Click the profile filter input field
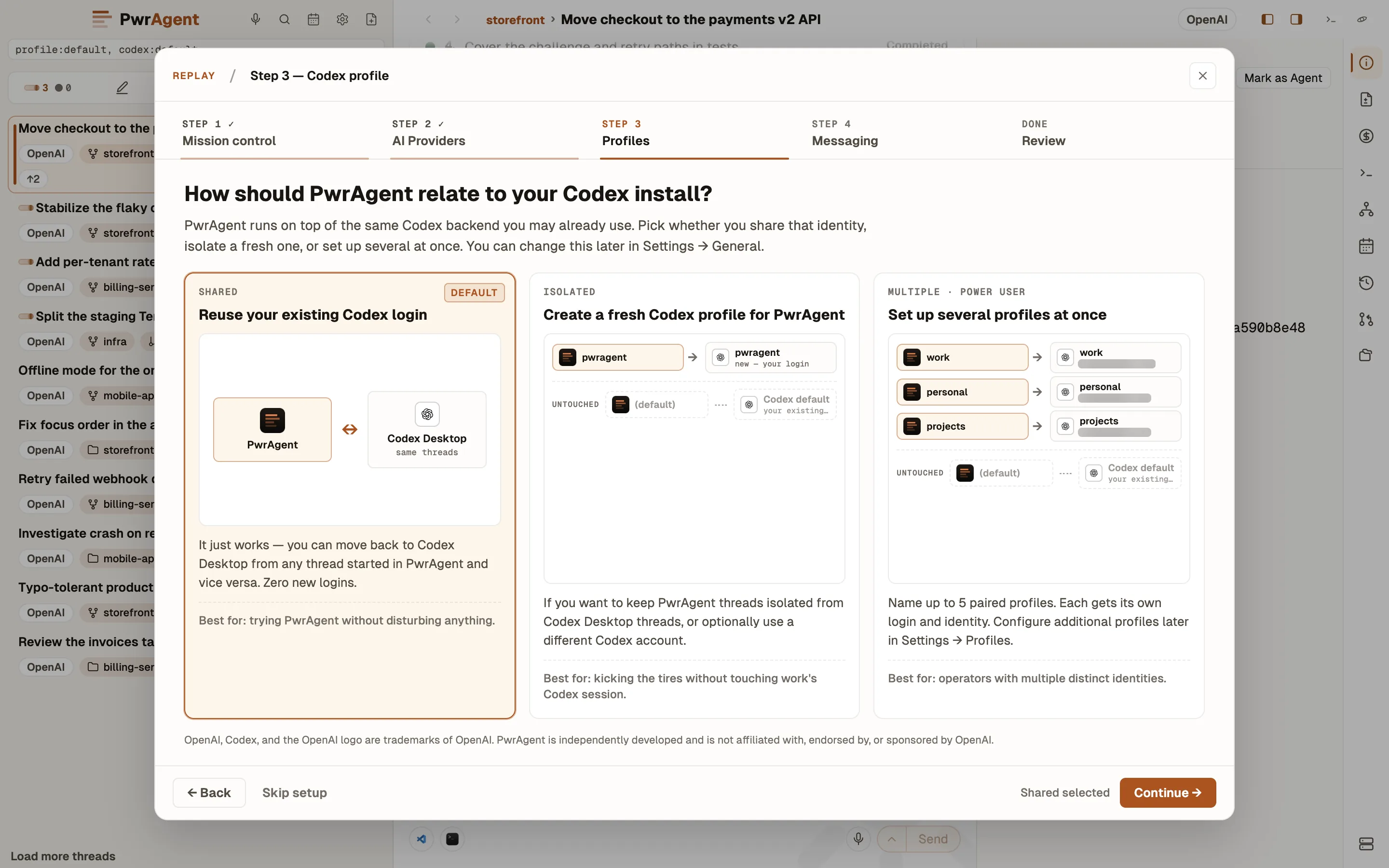The height and width of the screenshot is (868, 1389). [x=195, y=49]
